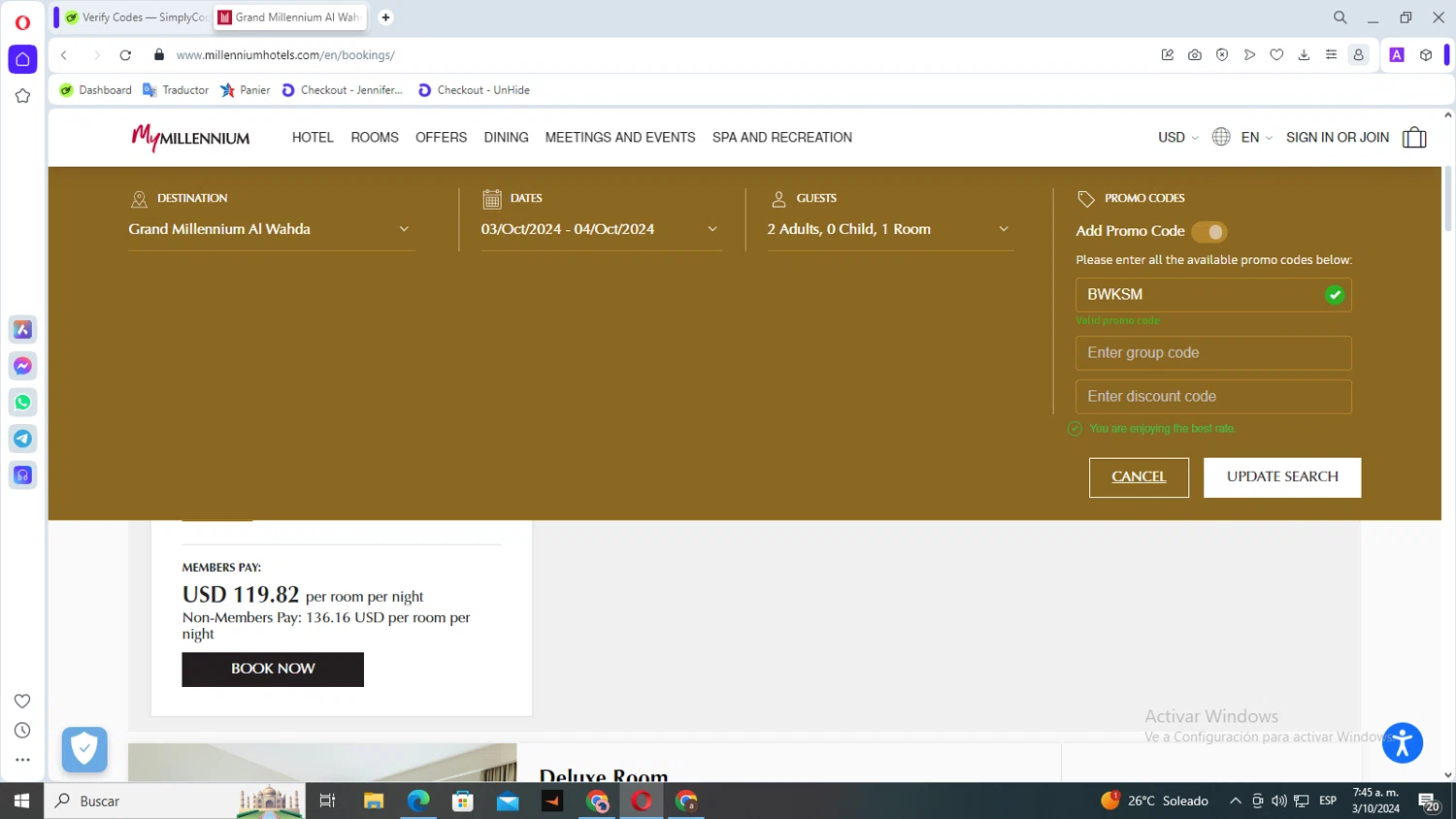The image size is (1456, 819).
Task: Open the Aria purple A toolbar icon
Action: point(1397,55)
